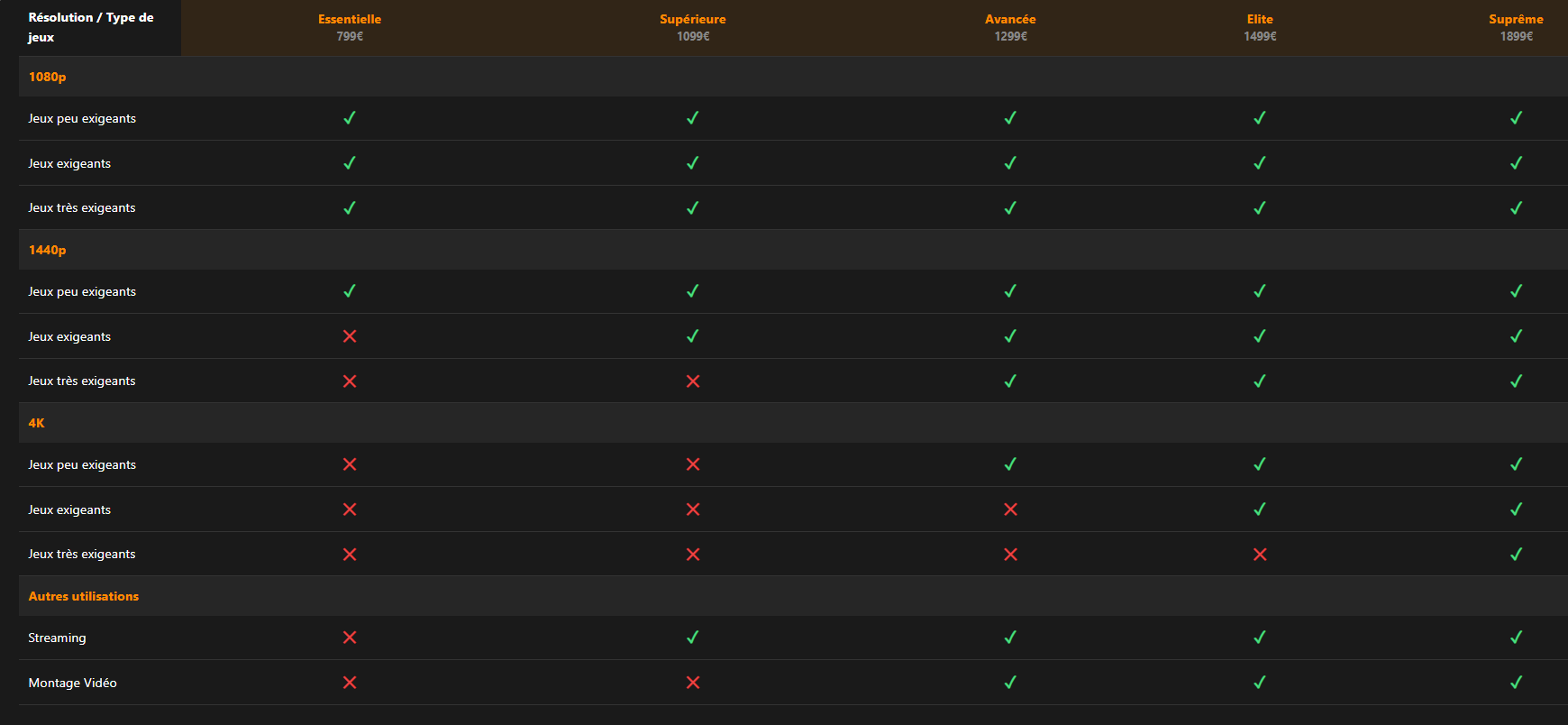Click the 4K section heading
Viewport: 1568px width, 725px height.
36,423
